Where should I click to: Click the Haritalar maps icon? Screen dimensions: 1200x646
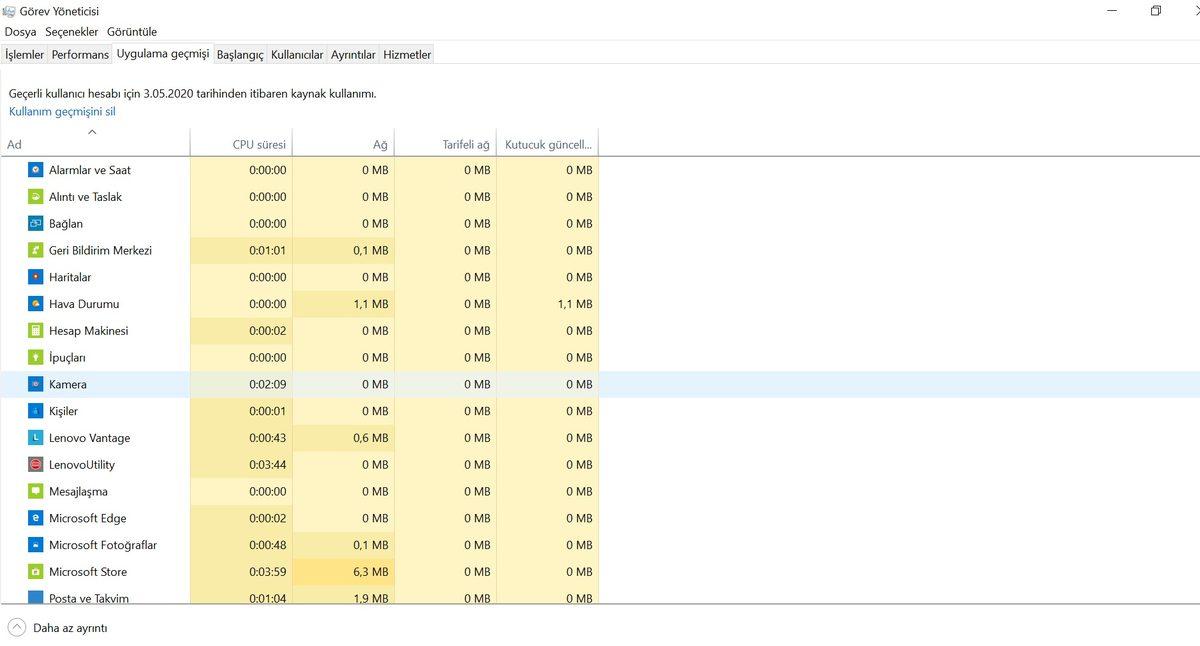click(x=36, y=277)
